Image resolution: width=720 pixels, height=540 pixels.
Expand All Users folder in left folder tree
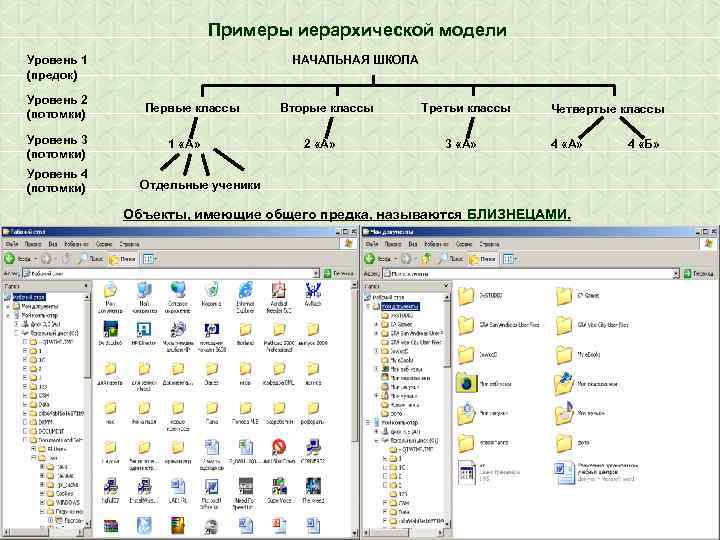click(x=34, y=449)
